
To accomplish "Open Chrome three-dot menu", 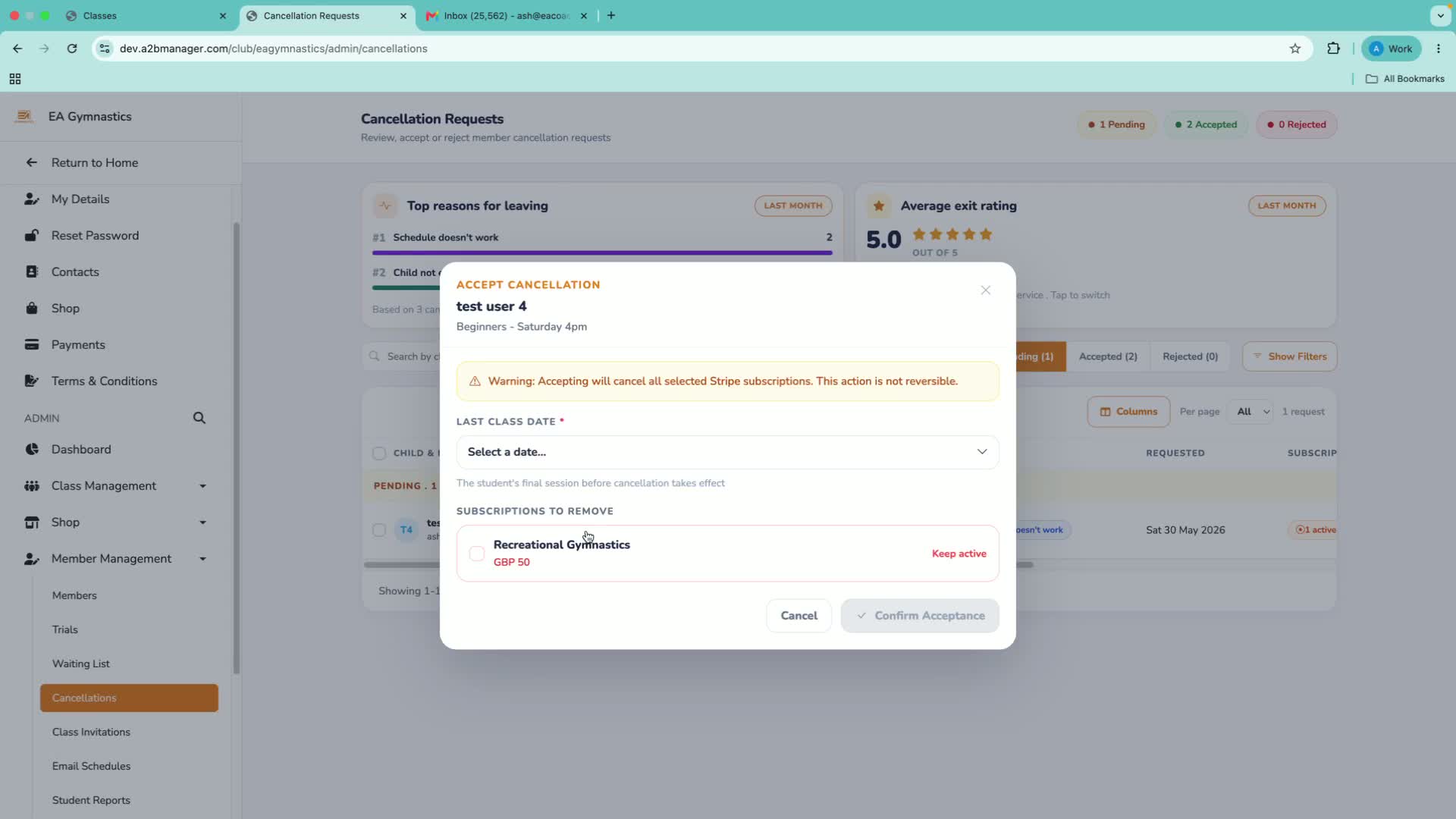I will (1439, 49).
